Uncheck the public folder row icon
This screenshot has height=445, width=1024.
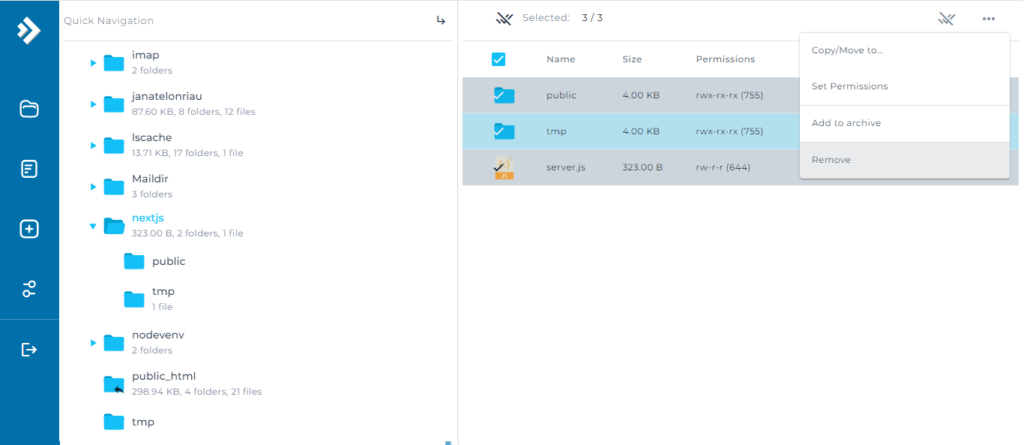click(504, 95)
